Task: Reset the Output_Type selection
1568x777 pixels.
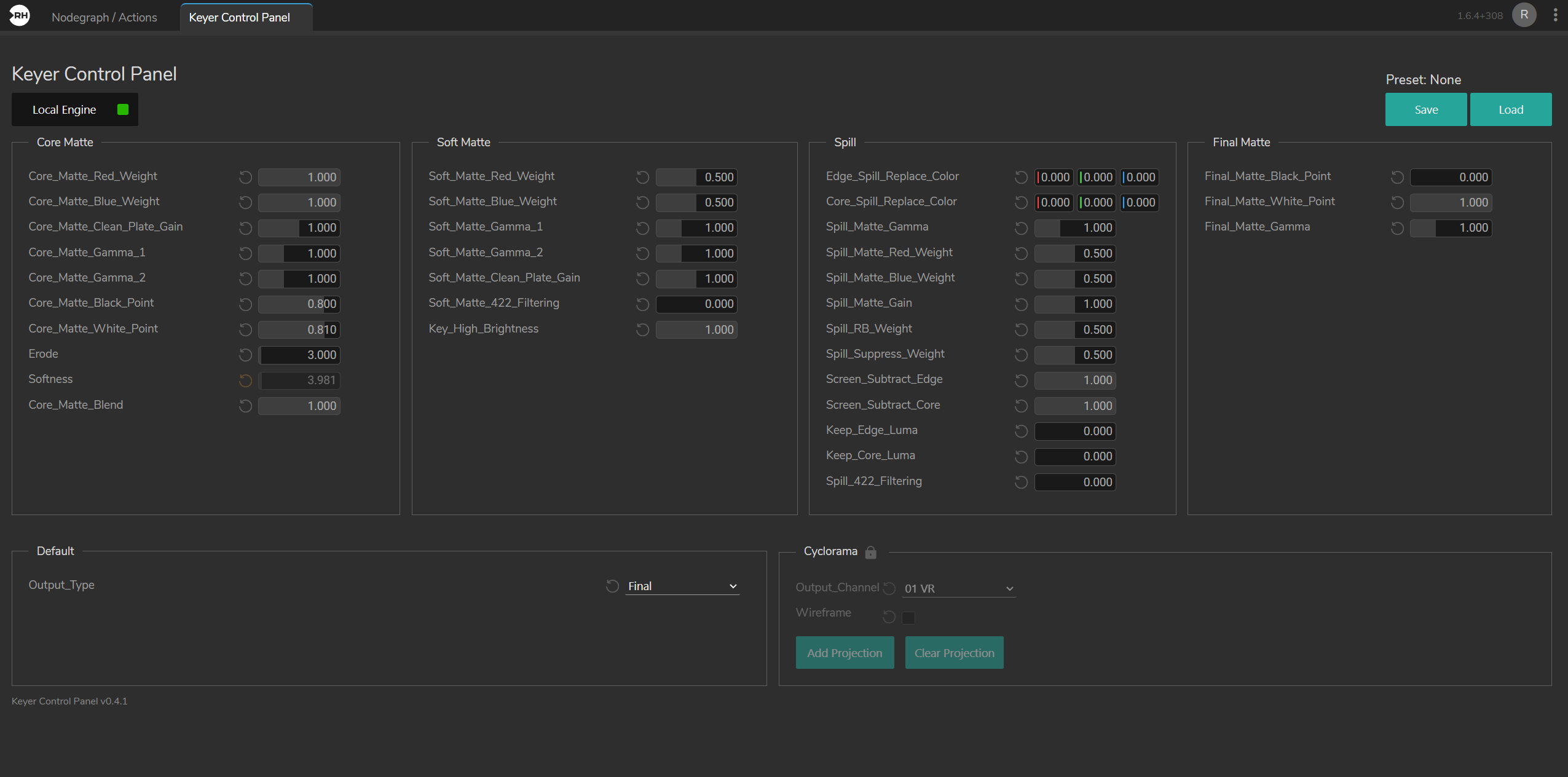Action: tap(612, 586)
